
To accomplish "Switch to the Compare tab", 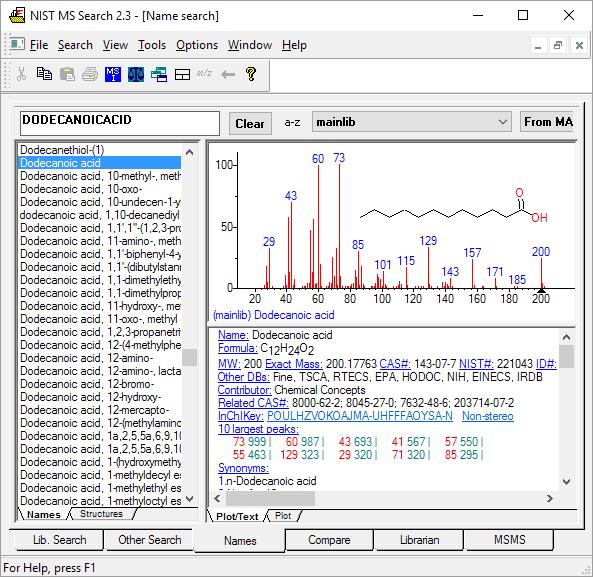I will coord(329,540).
